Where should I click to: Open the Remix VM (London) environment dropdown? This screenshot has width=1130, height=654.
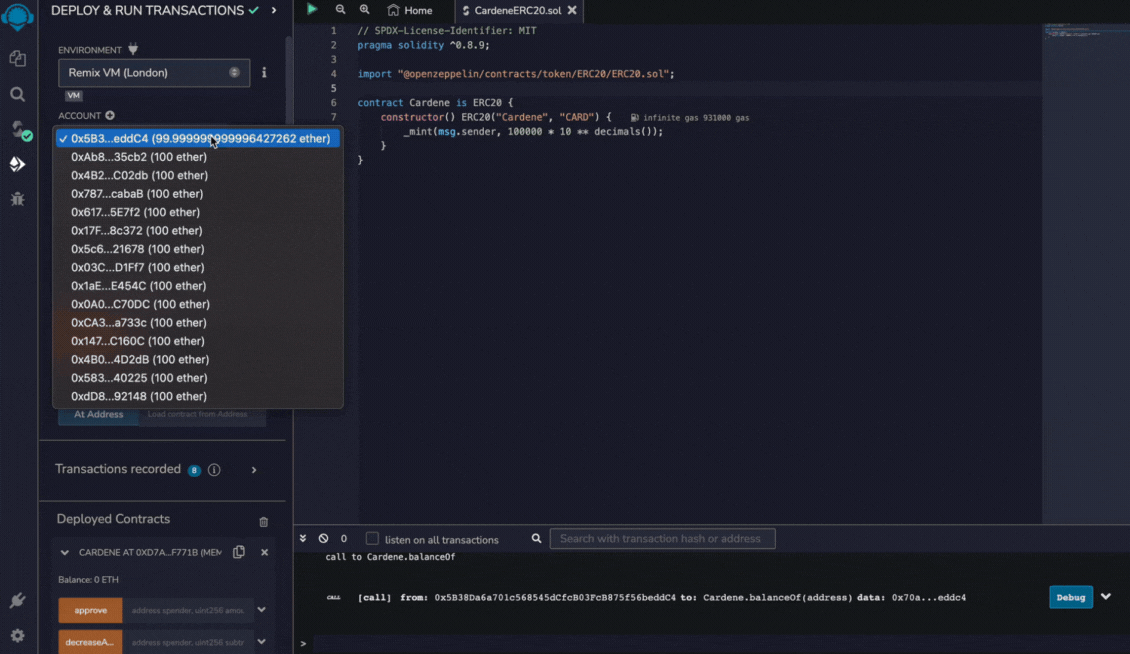[154, 73]
